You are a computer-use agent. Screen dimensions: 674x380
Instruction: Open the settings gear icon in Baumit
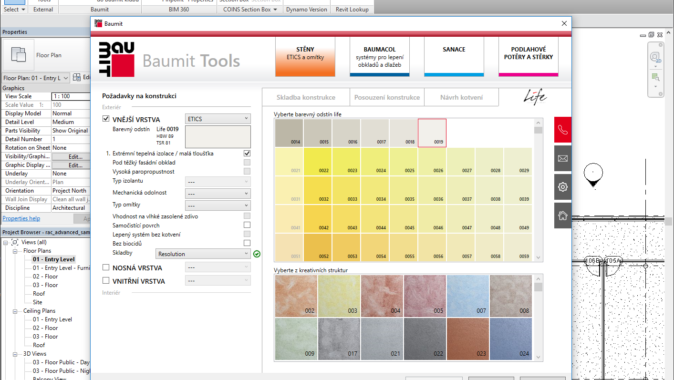(x=562, y=187)
